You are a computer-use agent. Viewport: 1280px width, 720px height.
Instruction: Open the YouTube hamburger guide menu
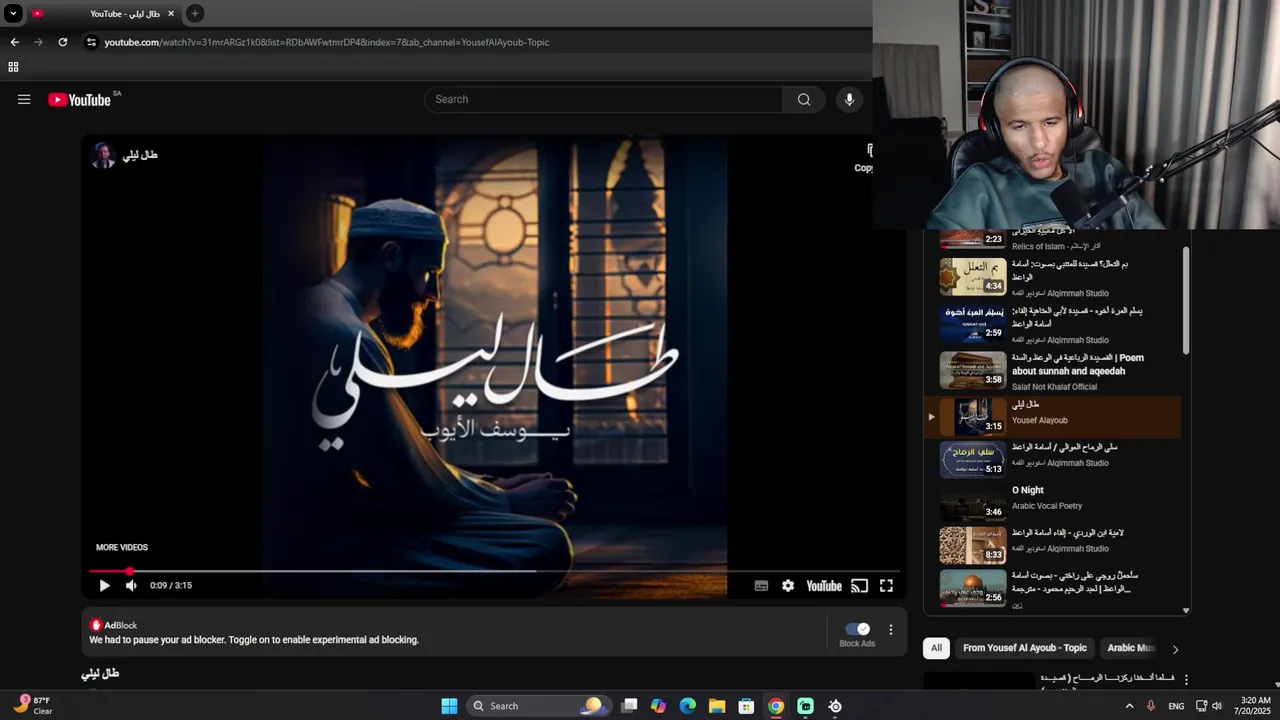pyautogui.click(x=24, y=99)
